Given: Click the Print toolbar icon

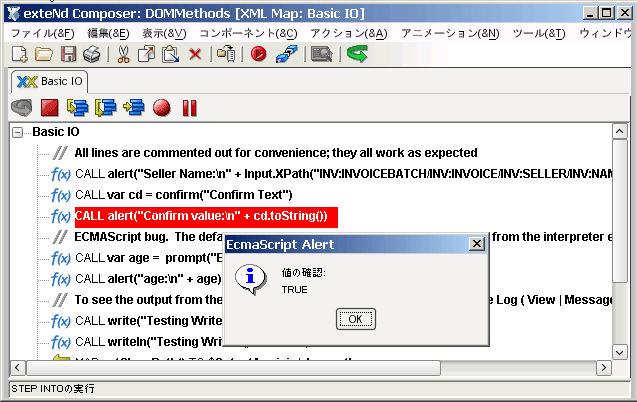Looking at the screenshot, I should point(92,54).
